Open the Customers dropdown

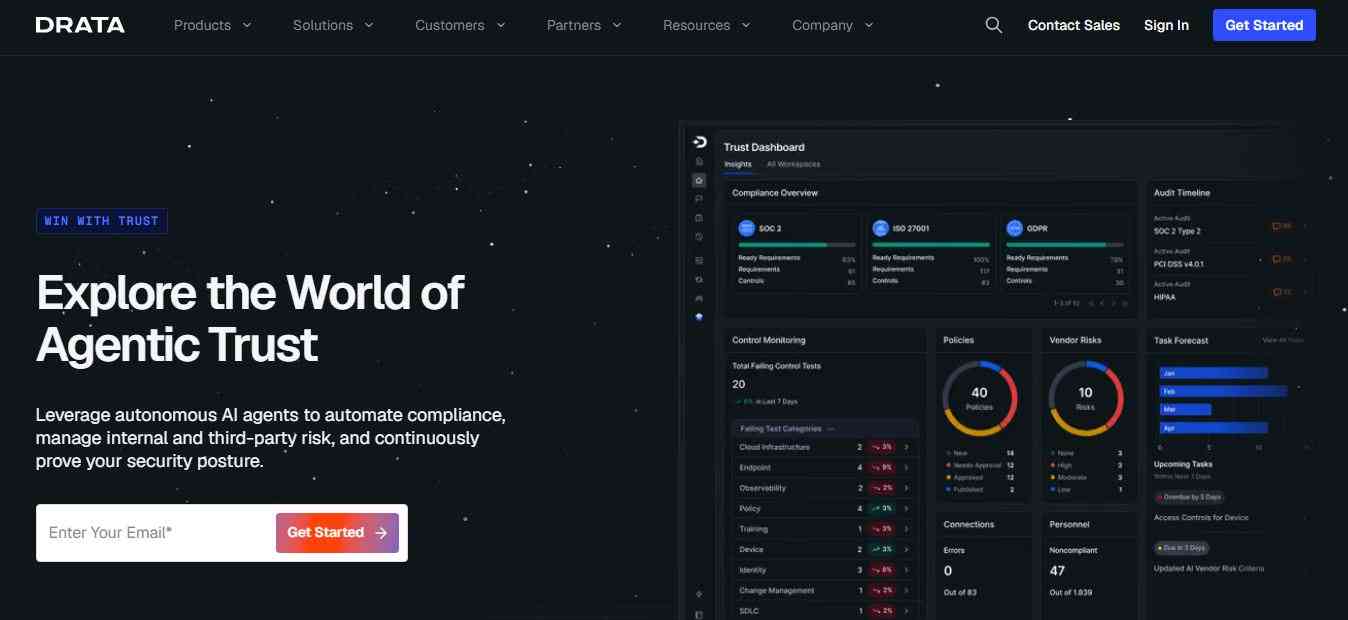[x=460, y=25]
